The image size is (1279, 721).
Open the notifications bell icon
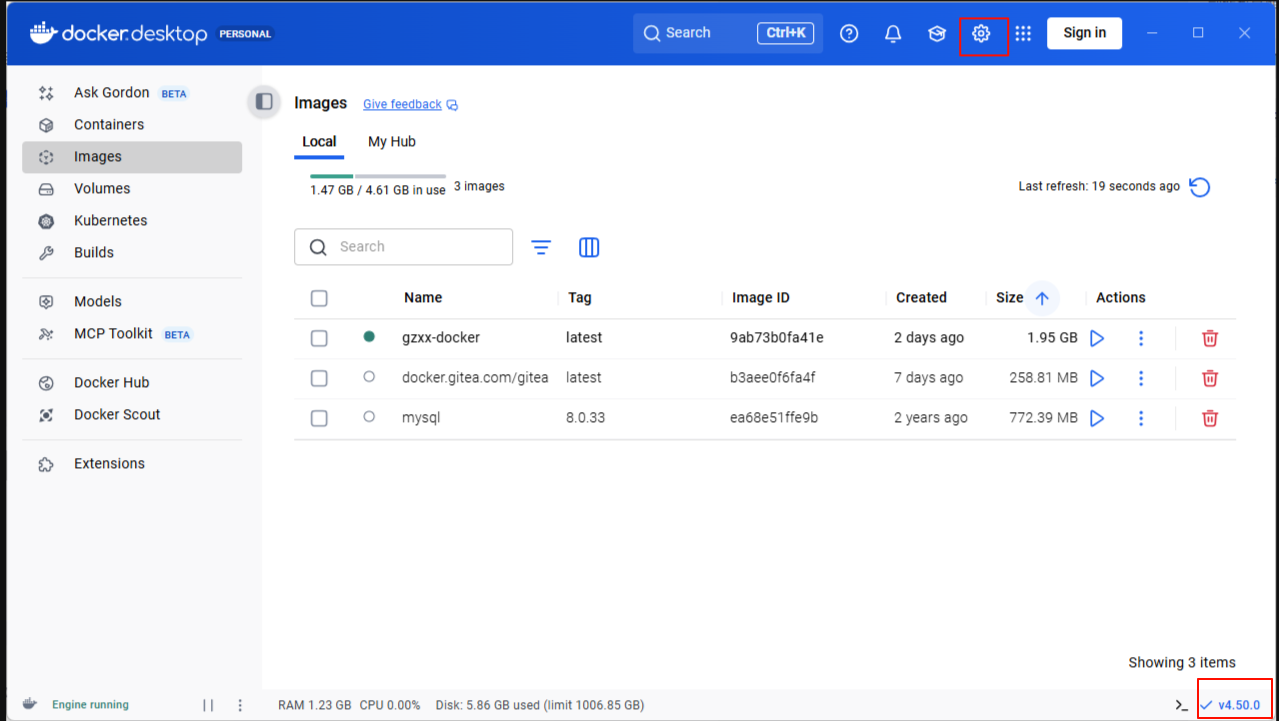click(893, 34)
